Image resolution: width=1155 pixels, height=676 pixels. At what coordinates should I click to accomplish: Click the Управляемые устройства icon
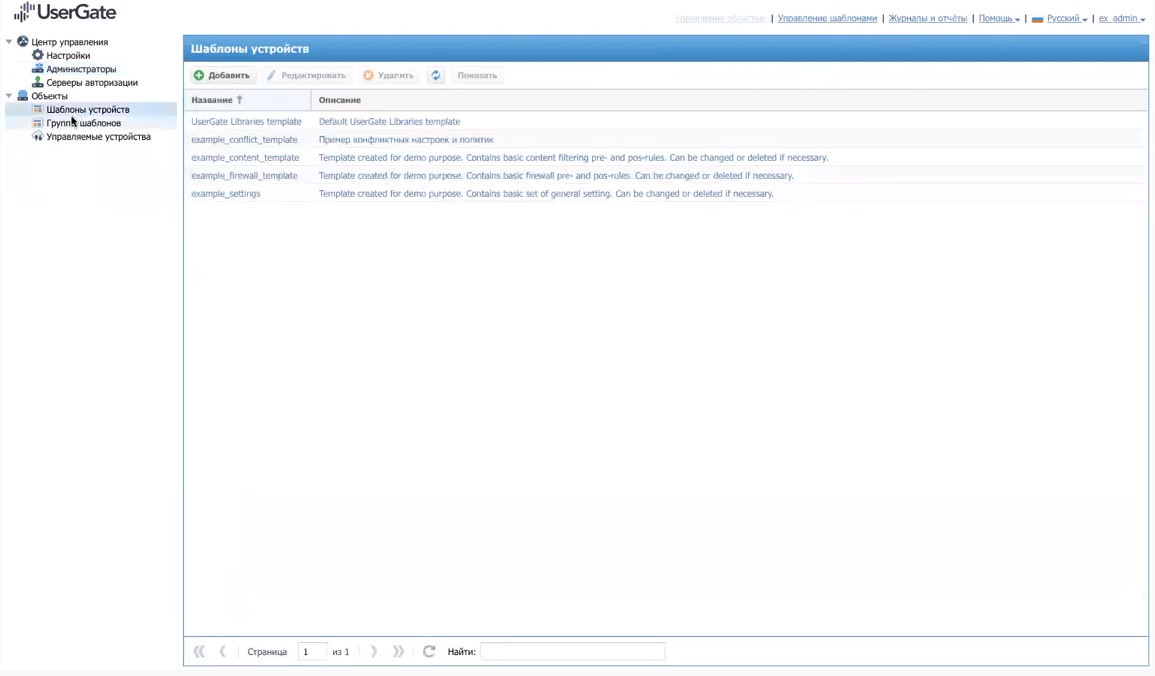point(38,136)
